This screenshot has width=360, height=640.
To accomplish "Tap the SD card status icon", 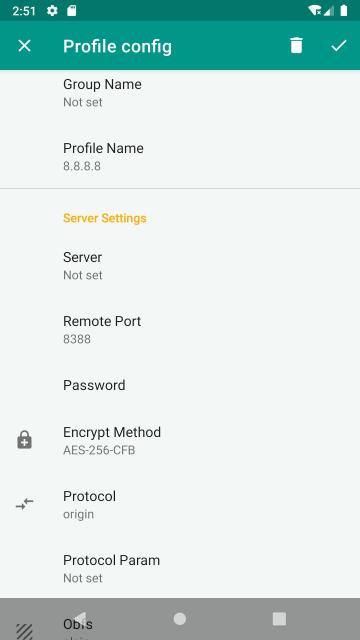I will (x=72, y=11).
